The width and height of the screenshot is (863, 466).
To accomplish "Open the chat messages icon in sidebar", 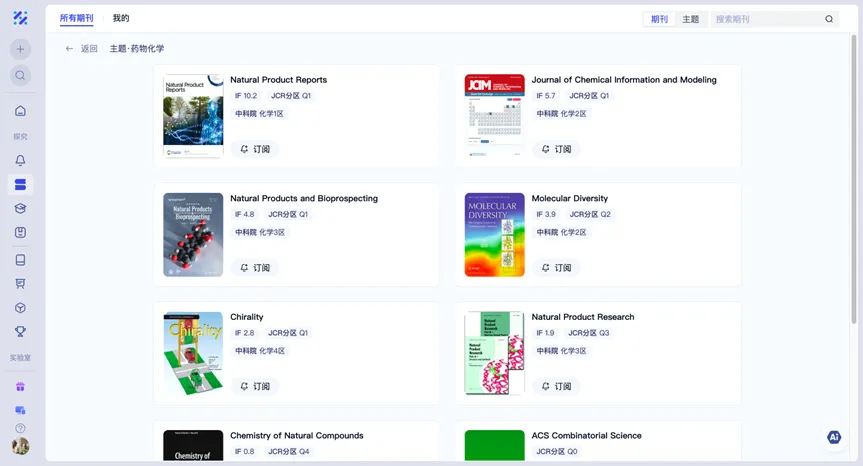I will click(20, 410).
